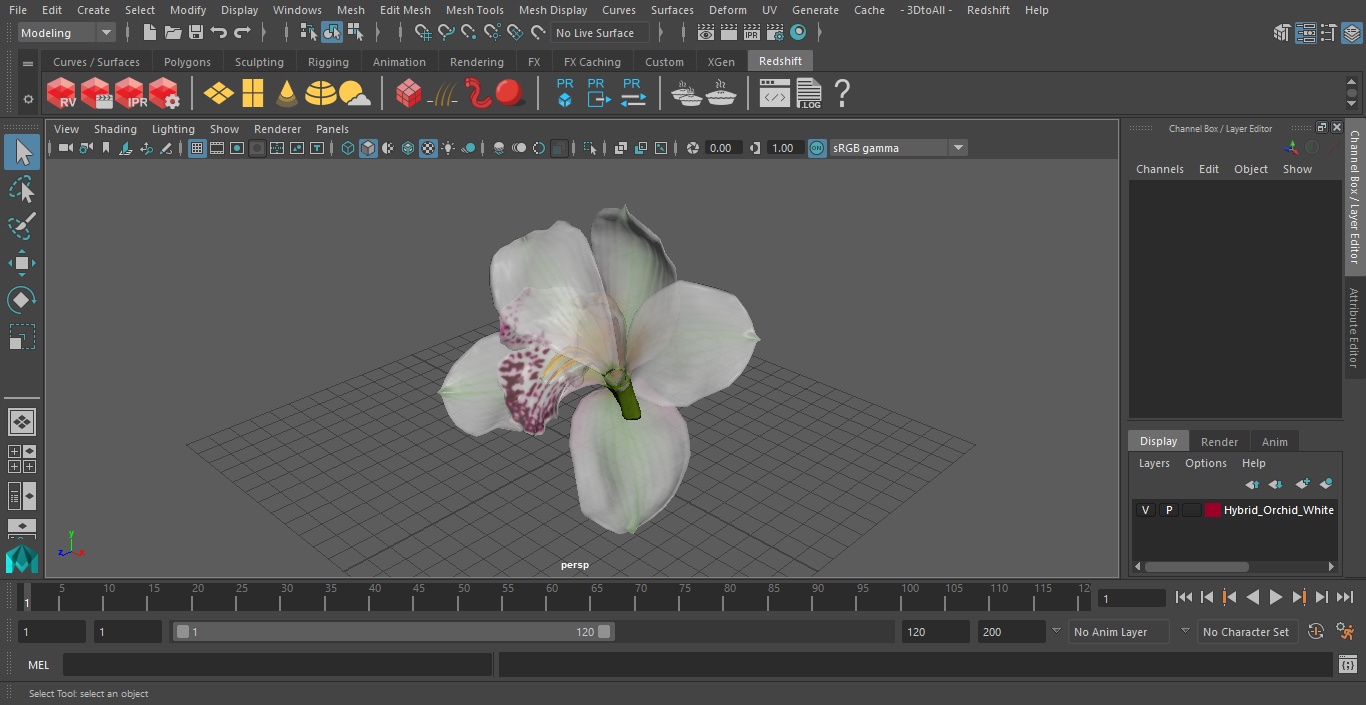The width and height of the screenshot is (1366, 705).
Task: Click the Save Scene icon
Action: coord(195,33)
